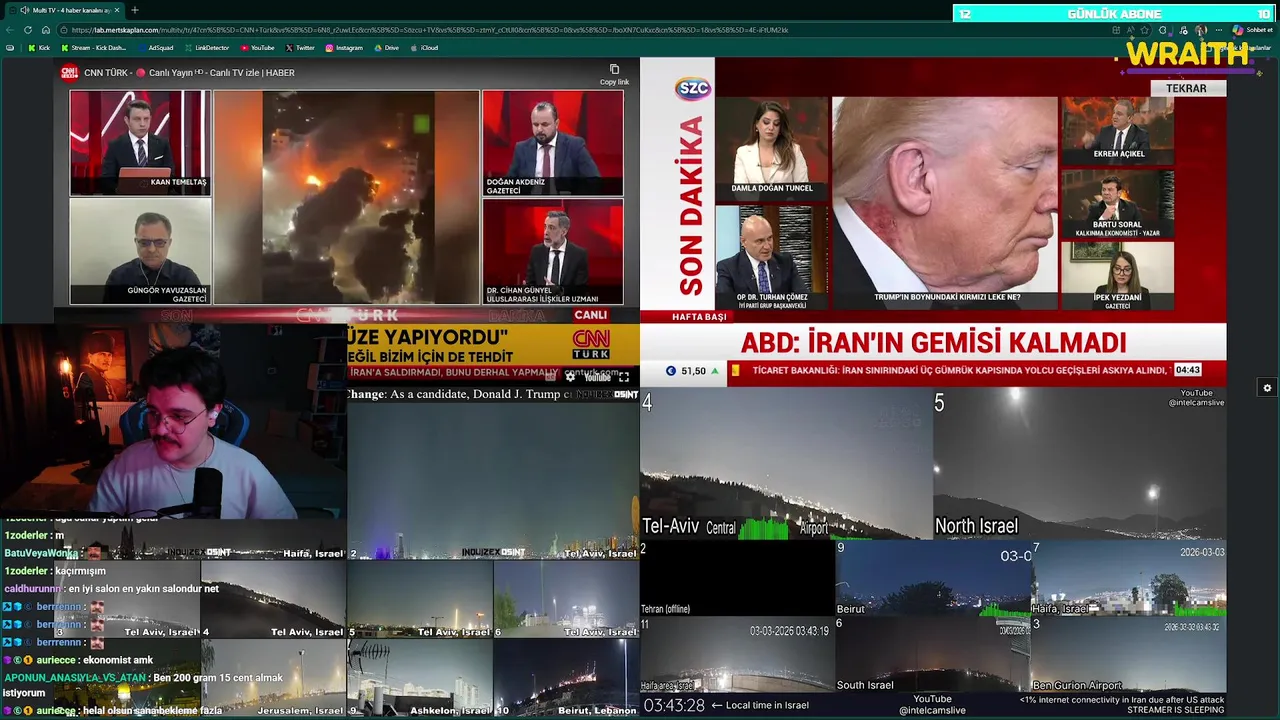The image size is (1280, 720).
Task: Open the iCloud bookmark
Action: tap(424, 48)
